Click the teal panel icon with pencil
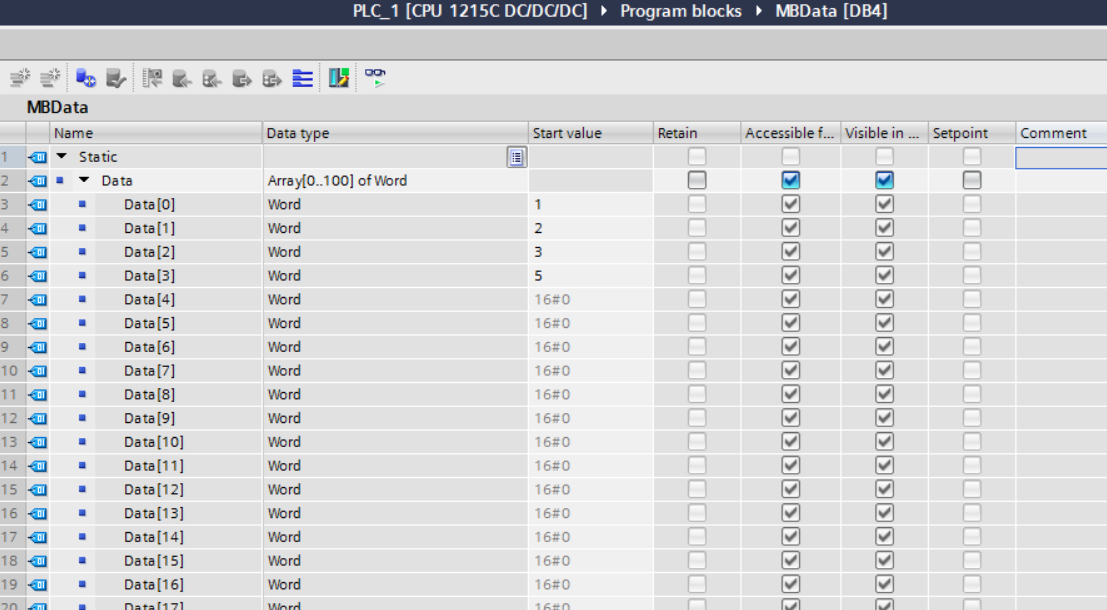The image size is (1107, 610). (339, 78)
